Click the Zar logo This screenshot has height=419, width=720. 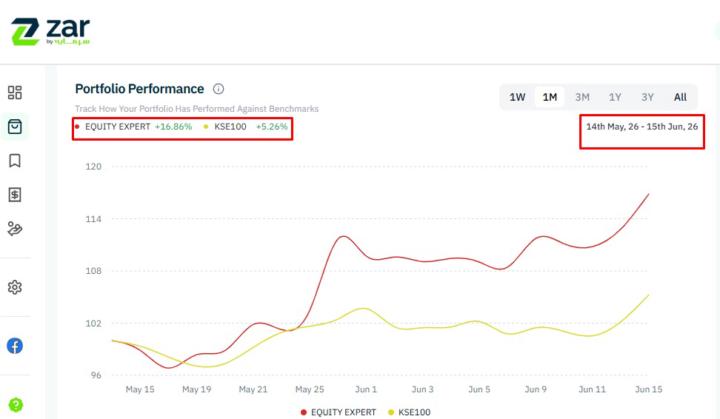tap(51, 32)
